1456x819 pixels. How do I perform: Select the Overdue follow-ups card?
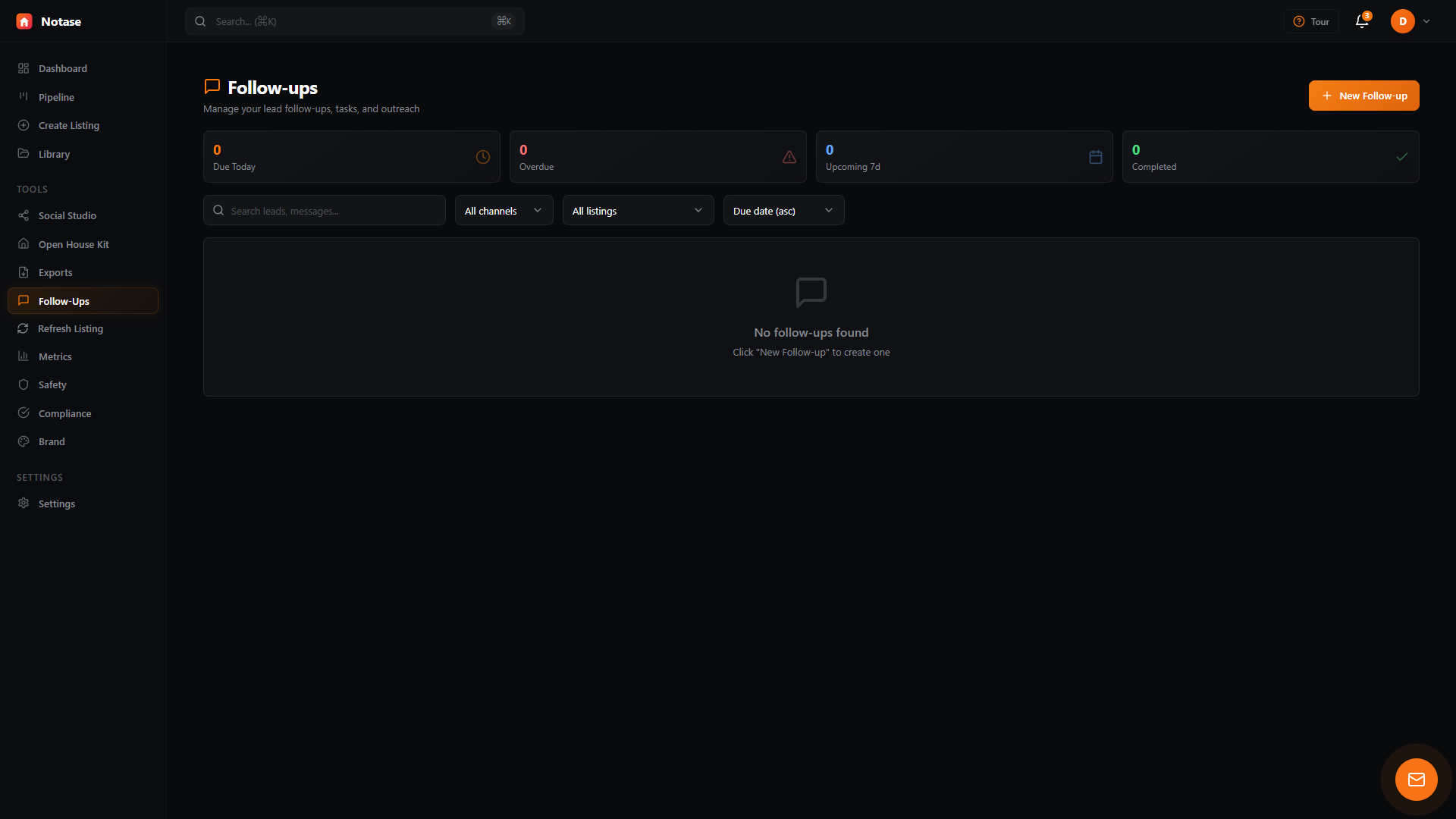[657, 156]
